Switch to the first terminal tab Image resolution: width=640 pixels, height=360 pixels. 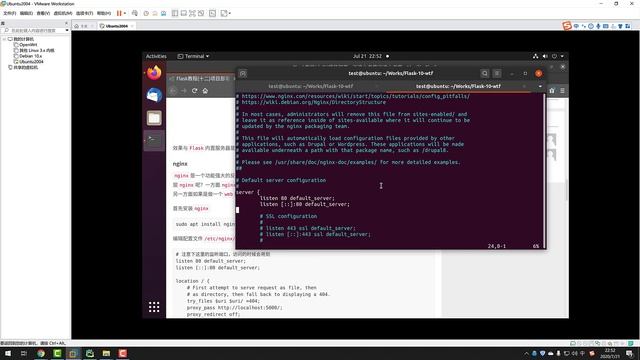(x=311, y=86)
